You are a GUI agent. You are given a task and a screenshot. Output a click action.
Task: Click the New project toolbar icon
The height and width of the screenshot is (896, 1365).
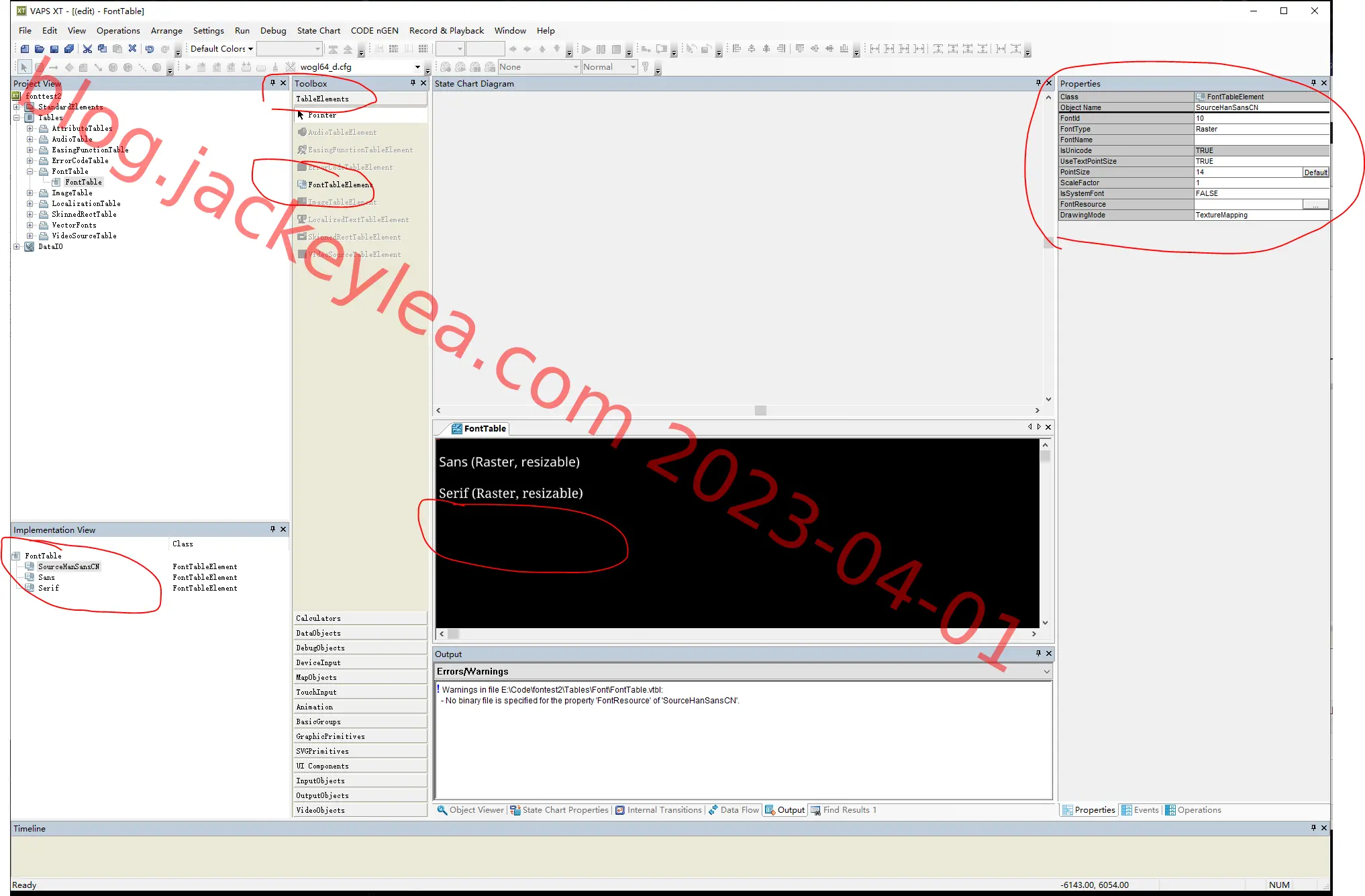coord(25,49)
